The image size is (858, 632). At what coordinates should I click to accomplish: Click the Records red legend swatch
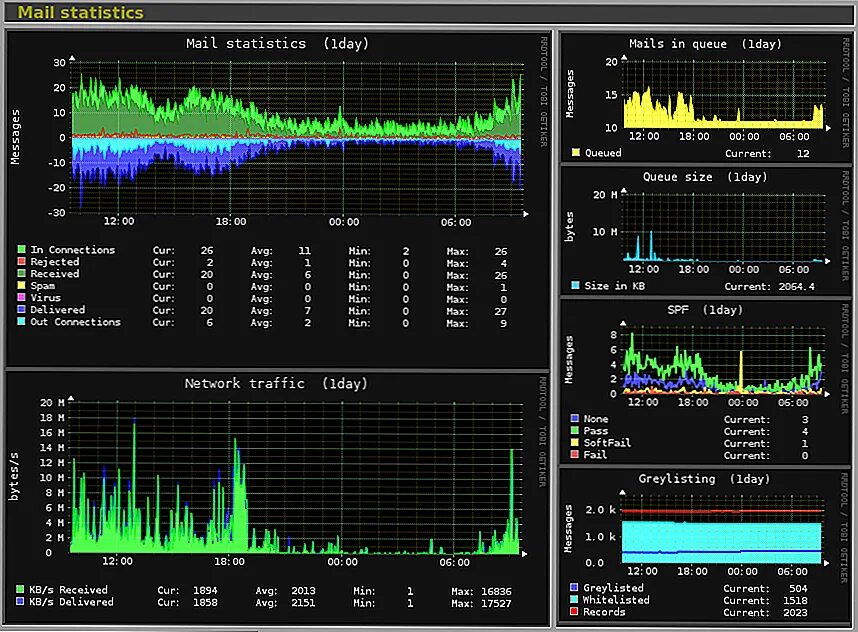(x=574, y=612)
